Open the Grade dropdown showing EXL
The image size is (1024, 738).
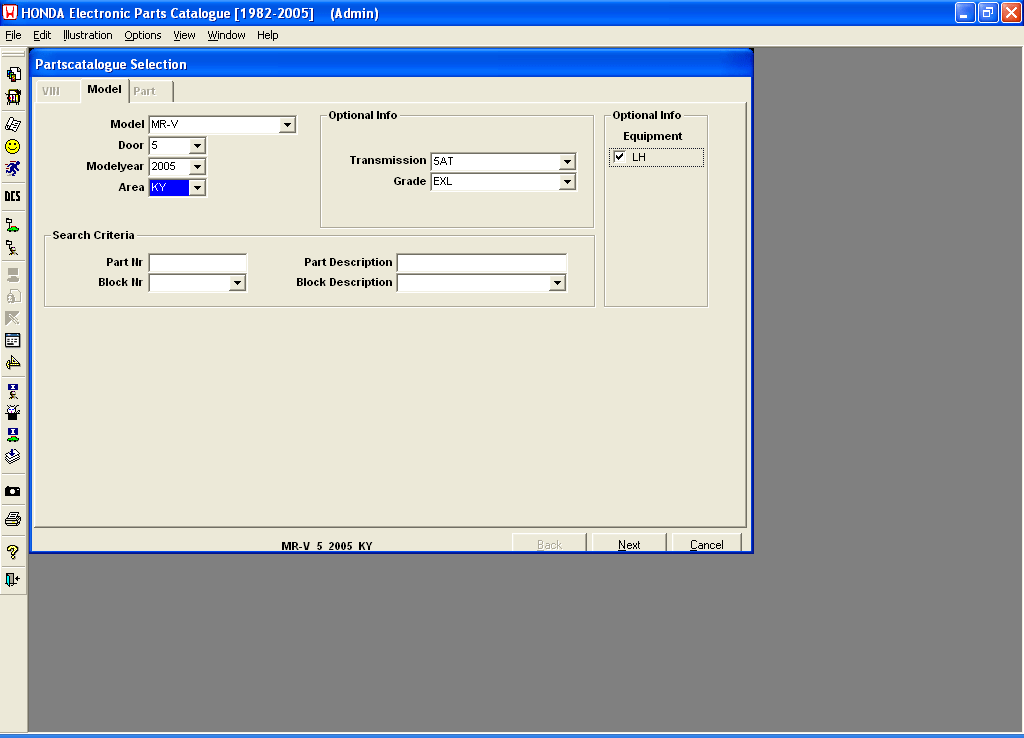point(567,182)
